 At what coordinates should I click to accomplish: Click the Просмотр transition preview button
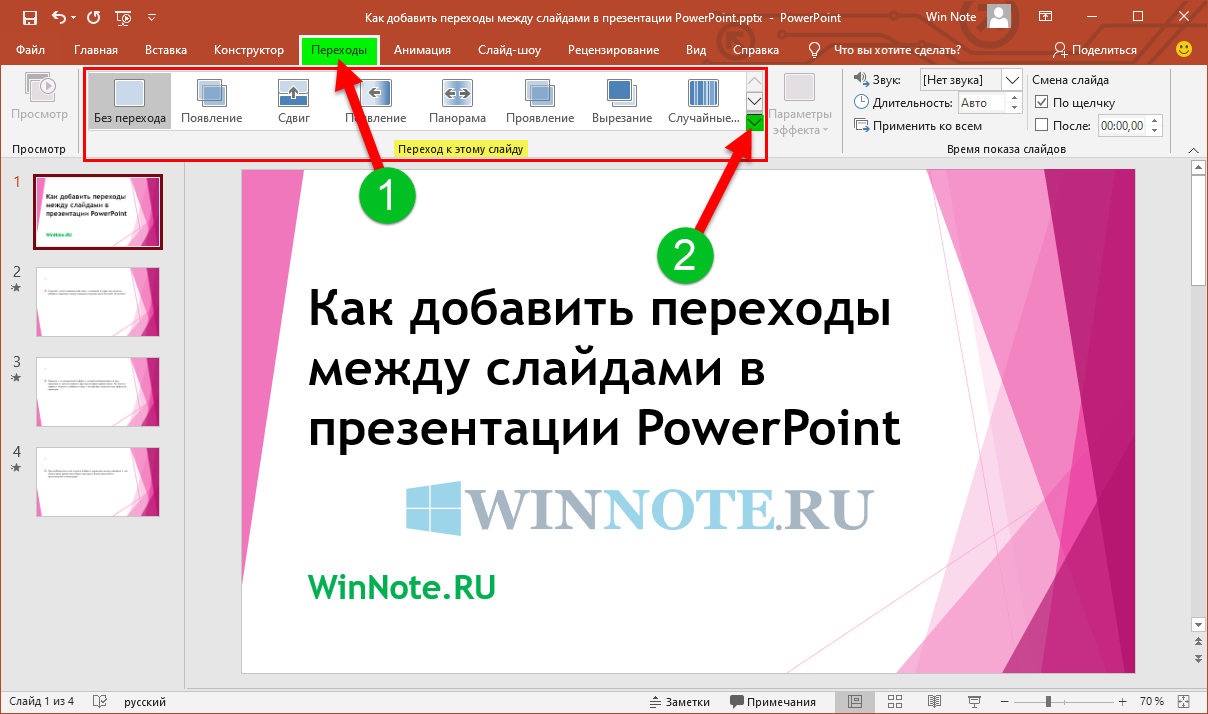40,99
